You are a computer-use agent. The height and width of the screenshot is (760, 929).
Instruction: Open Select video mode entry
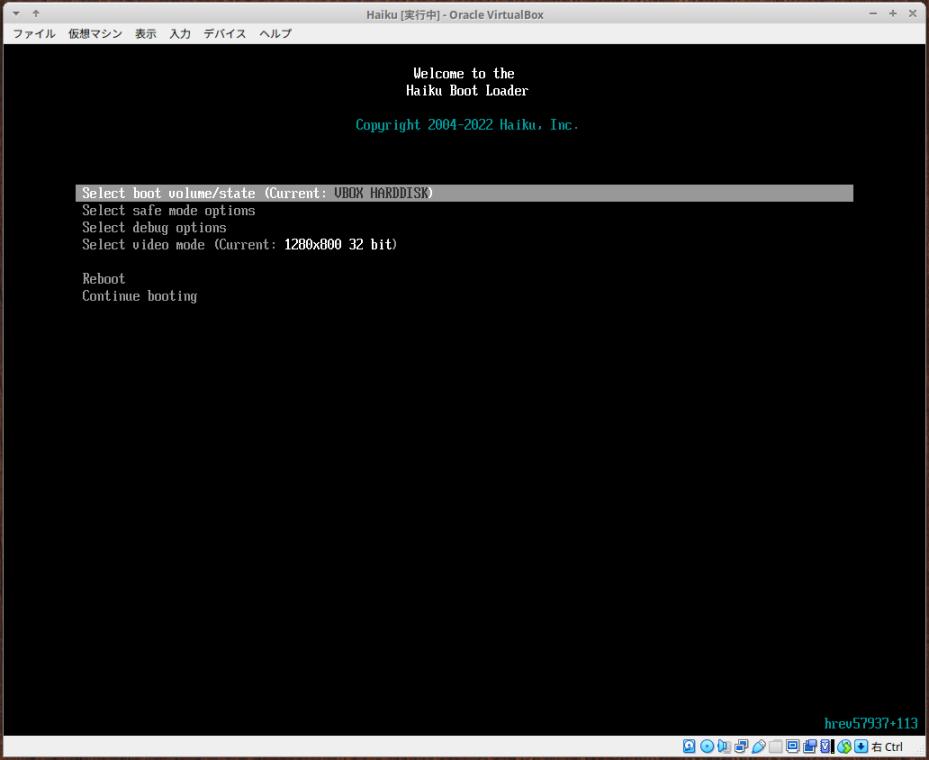pos(239,245)
